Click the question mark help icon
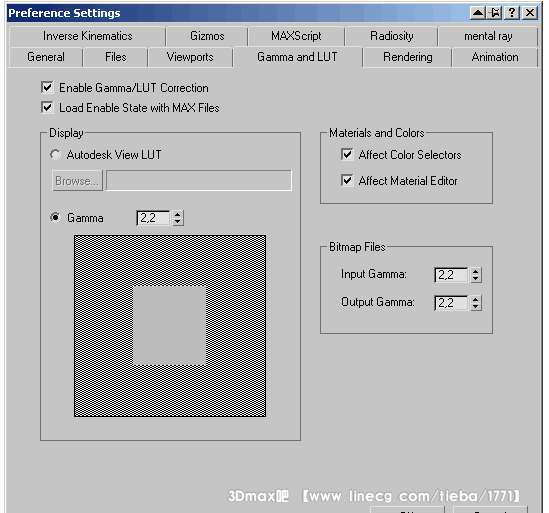The height and width of the screenshot is (513, 549). (x=512, y=13)
